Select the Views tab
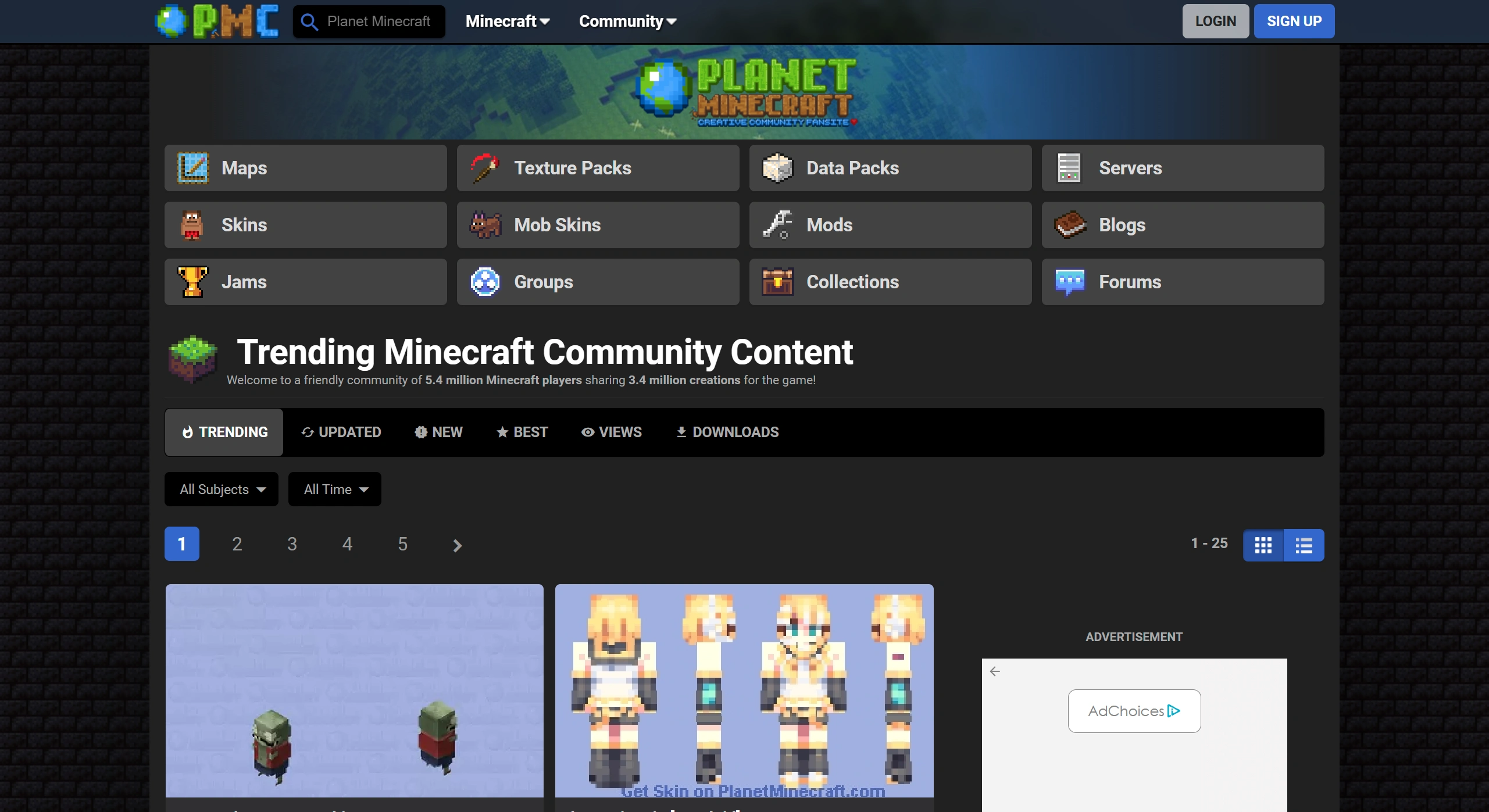Image resolution: width=1489 pixels, height=812 pixels. click(x=612, y=432)
